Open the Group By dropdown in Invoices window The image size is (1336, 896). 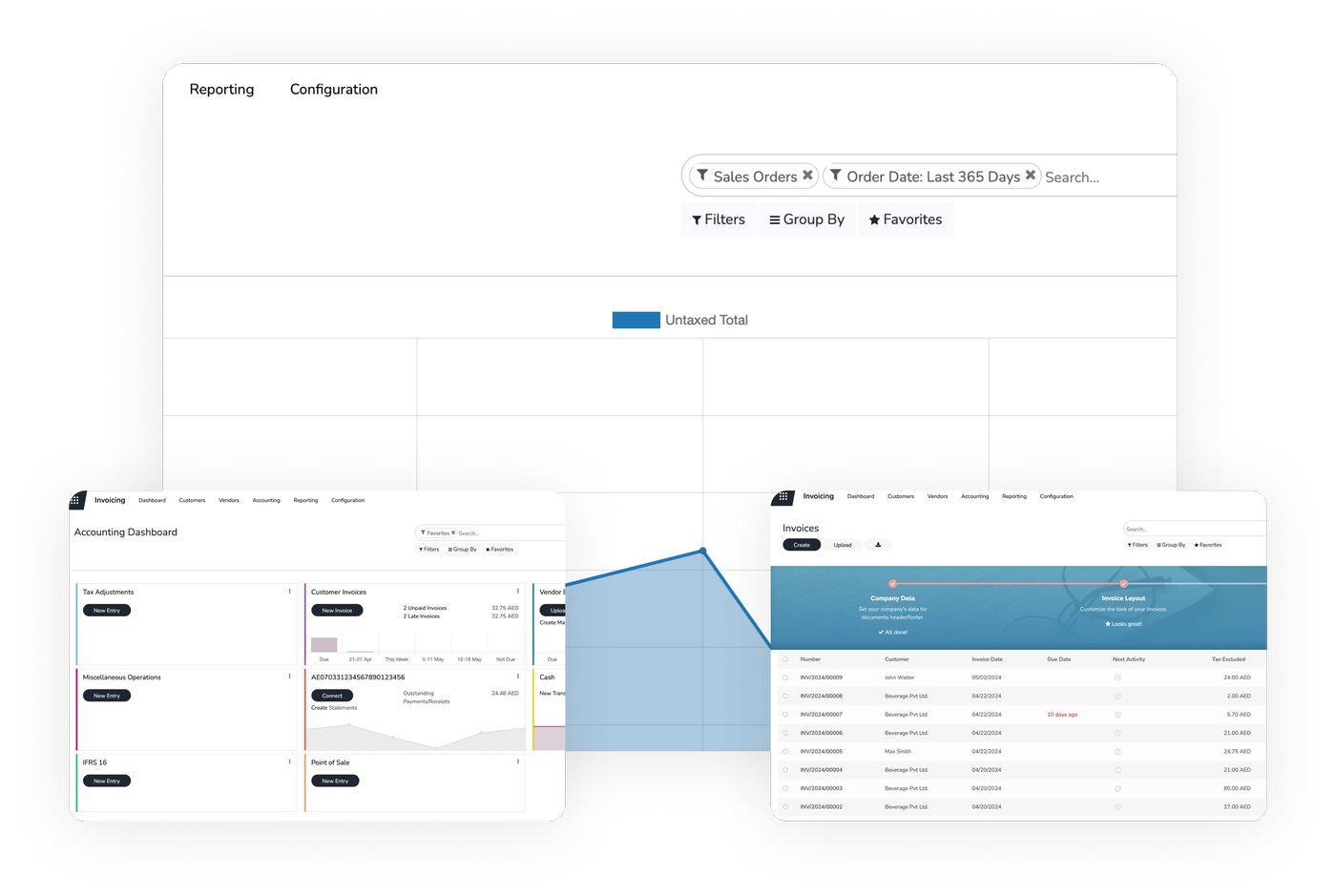[x=1171, y=545]
